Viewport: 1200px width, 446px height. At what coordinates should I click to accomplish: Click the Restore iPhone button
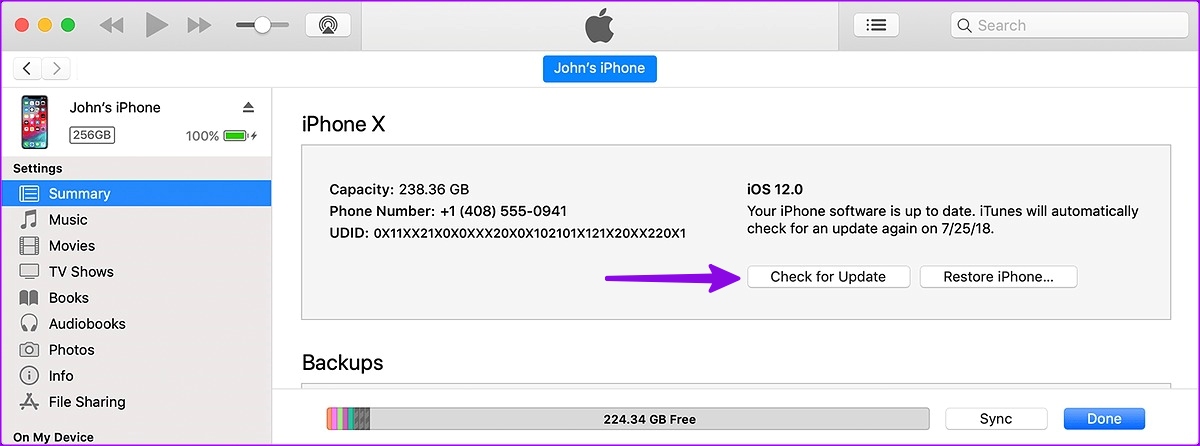click(998, 277)
